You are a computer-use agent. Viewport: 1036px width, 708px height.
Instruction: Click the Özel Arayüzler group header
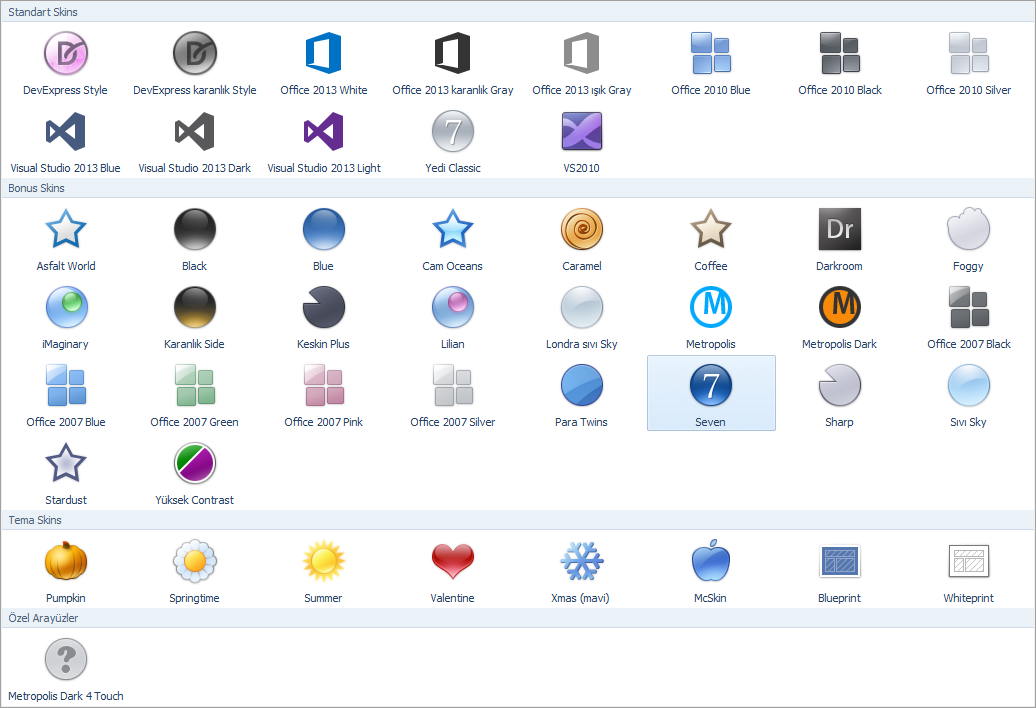pos(518,618)
